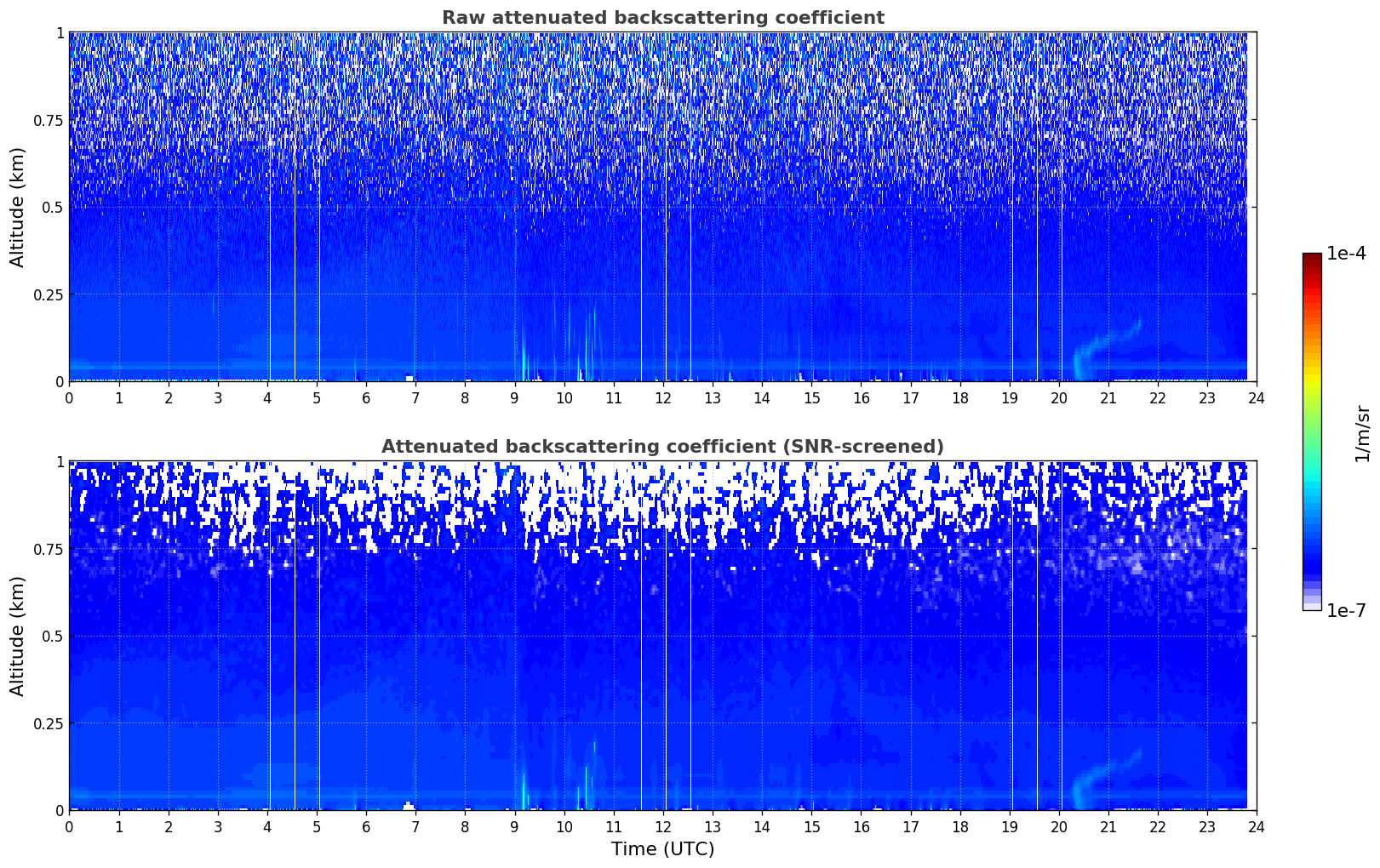The width and height of the screenshot is (1380, 868).
Task: Click the "1e-7" colorbar minimum label
Action: [x=1346, y=611]
